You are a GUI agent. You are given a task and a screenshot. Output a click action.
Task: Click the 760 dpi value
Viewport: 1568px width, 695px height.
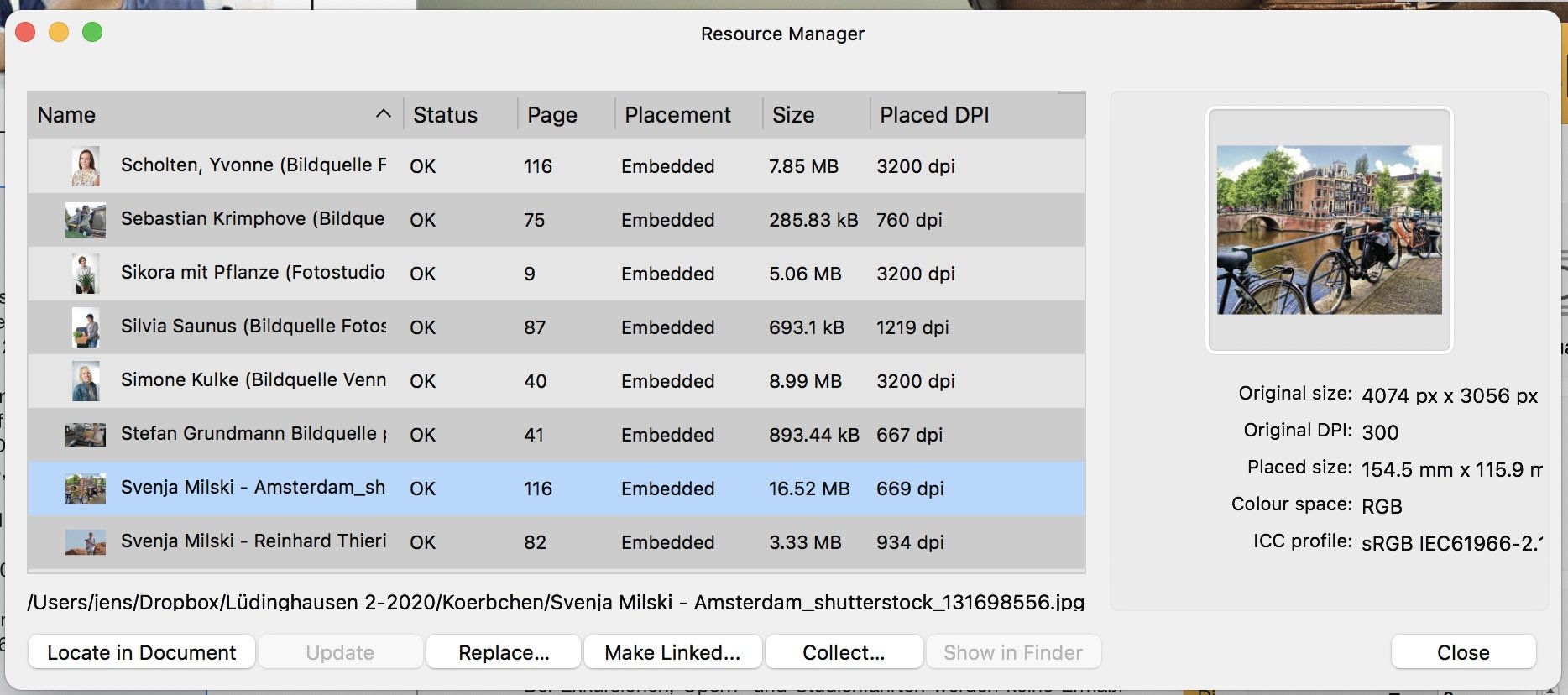pos(909,220)
